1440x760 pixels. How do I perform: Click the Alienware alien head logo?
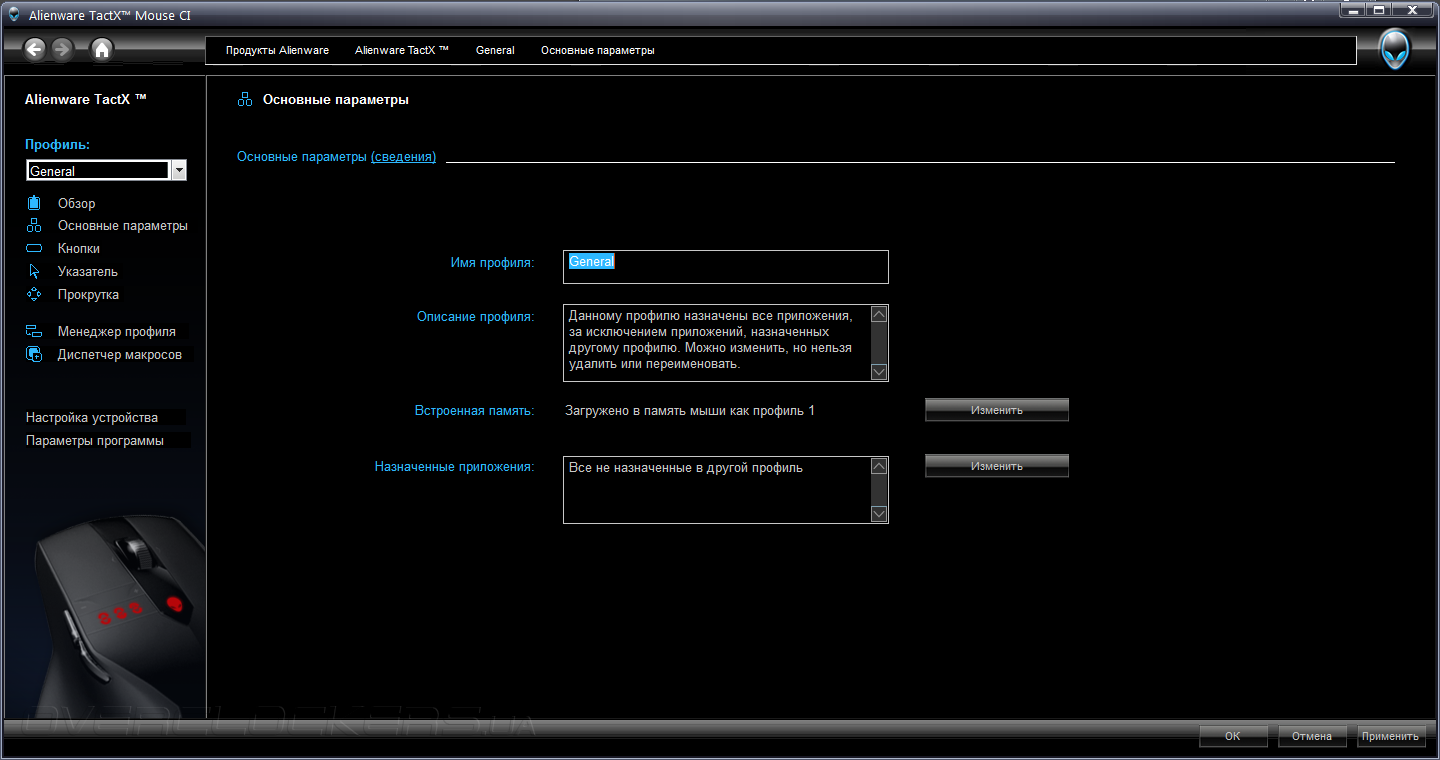coord(1395,50)
